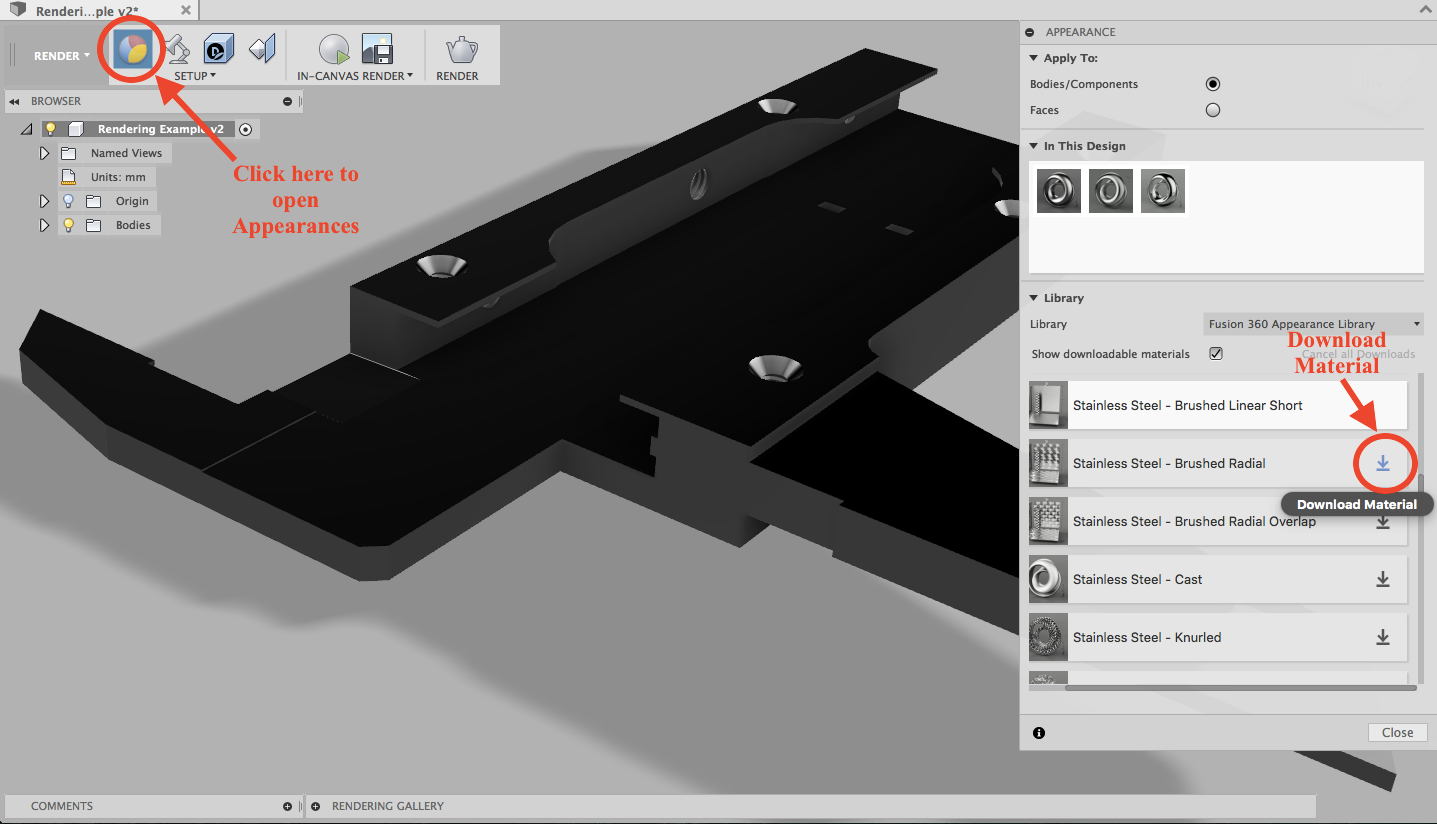Apply appearance to Faces
Viewport: 1437px width, 824px height.
(x=1212, y=110)
